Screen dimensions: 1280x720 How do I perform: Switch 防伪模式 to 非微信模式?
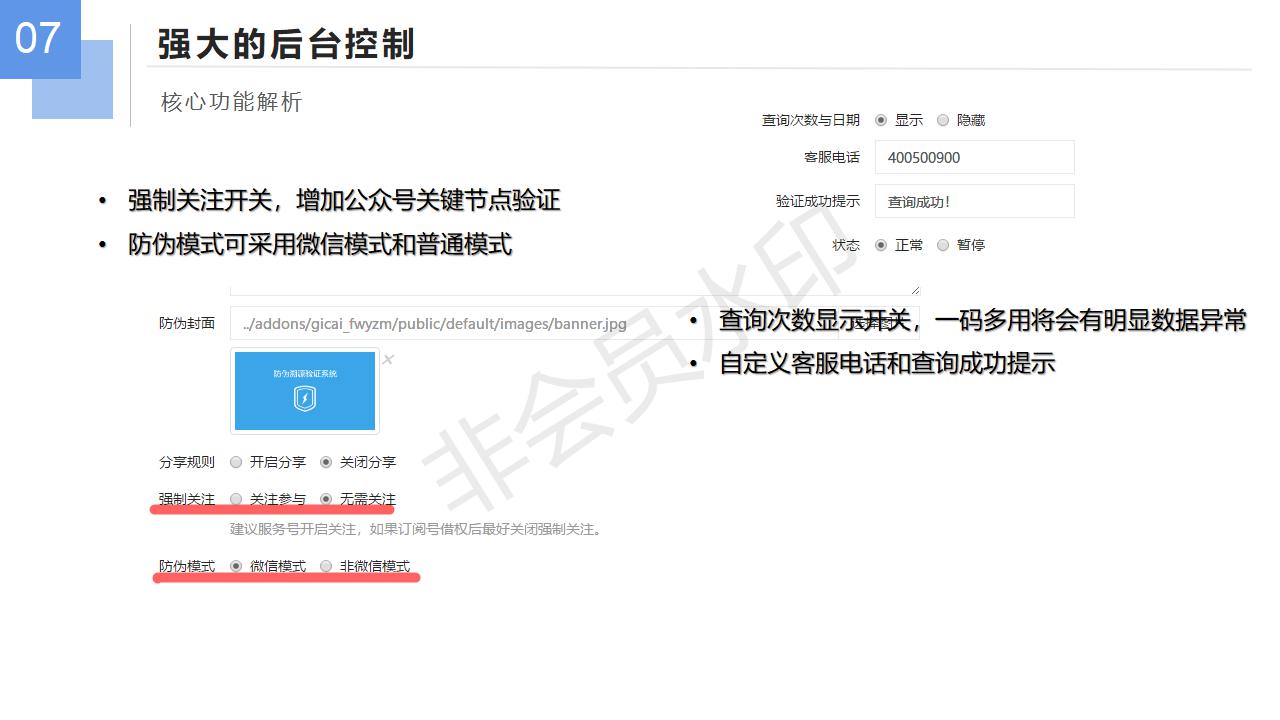tap(326, 566)
